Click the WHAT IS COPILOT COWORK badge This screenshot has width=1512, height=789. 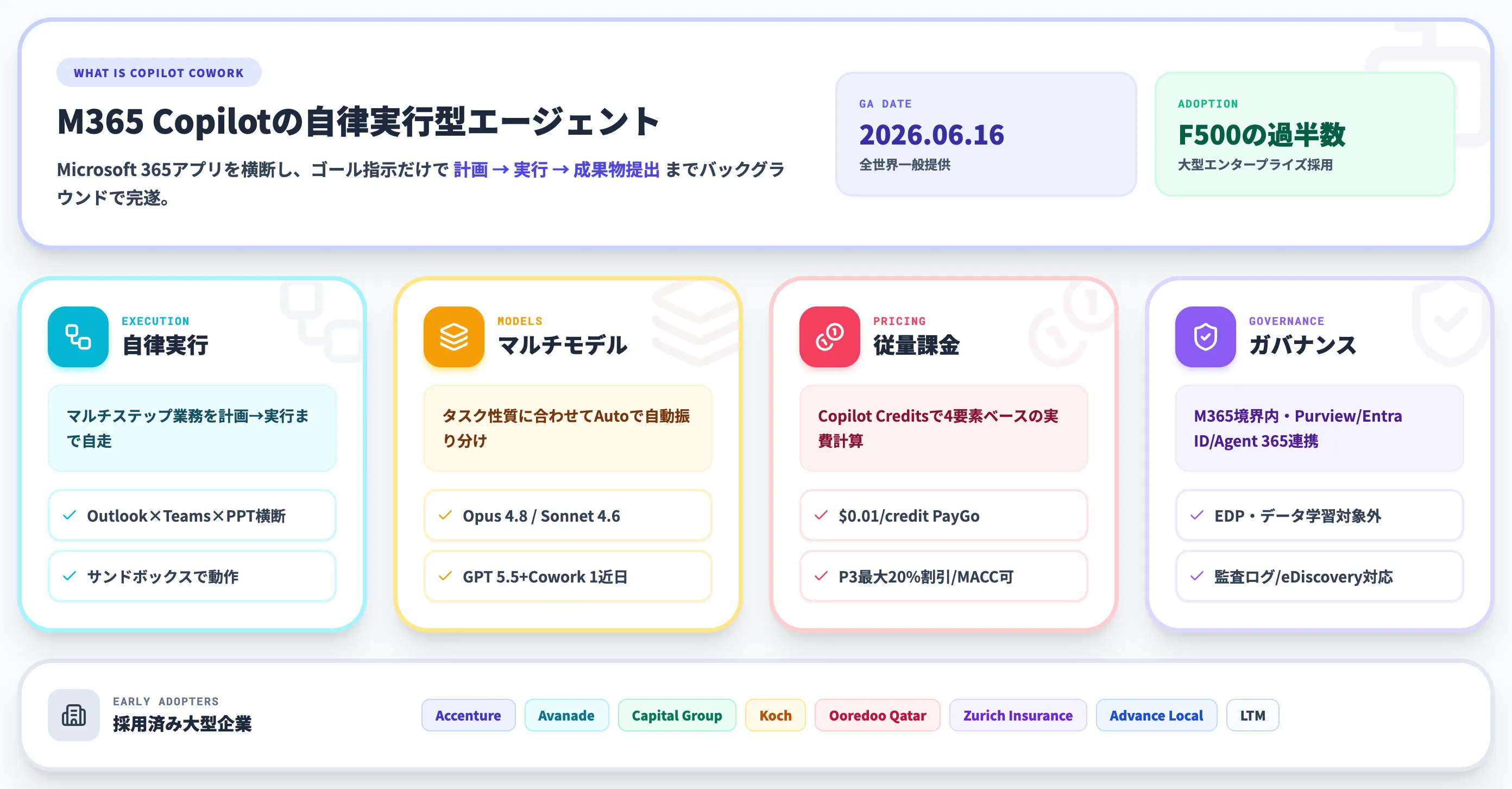[159, 73]
